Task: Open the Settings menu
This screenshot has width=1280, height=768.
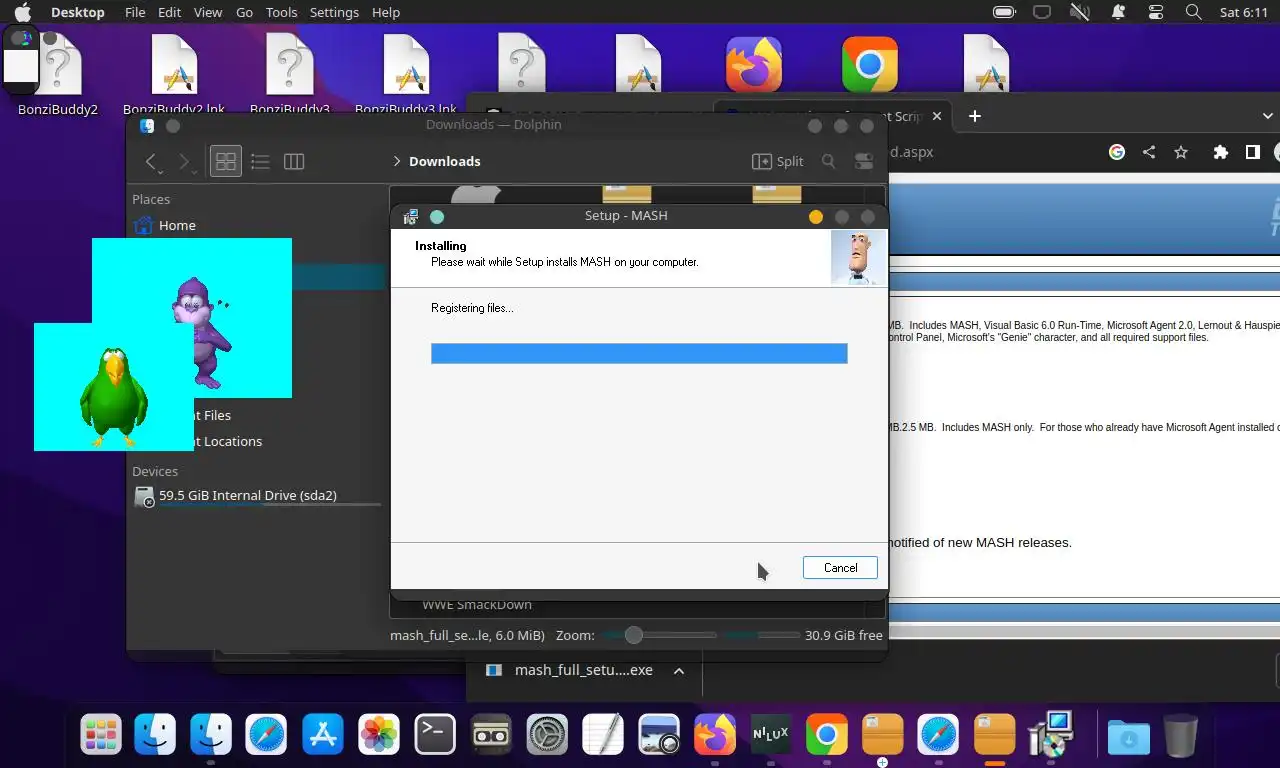Action: click(x=334, y=12)
